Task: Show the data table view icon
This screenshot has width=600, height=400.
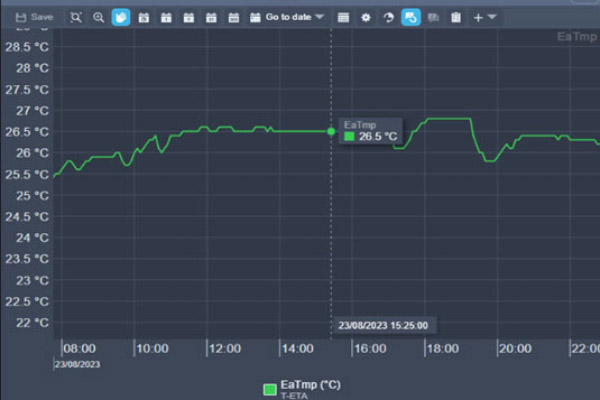Action: (343, 18)
